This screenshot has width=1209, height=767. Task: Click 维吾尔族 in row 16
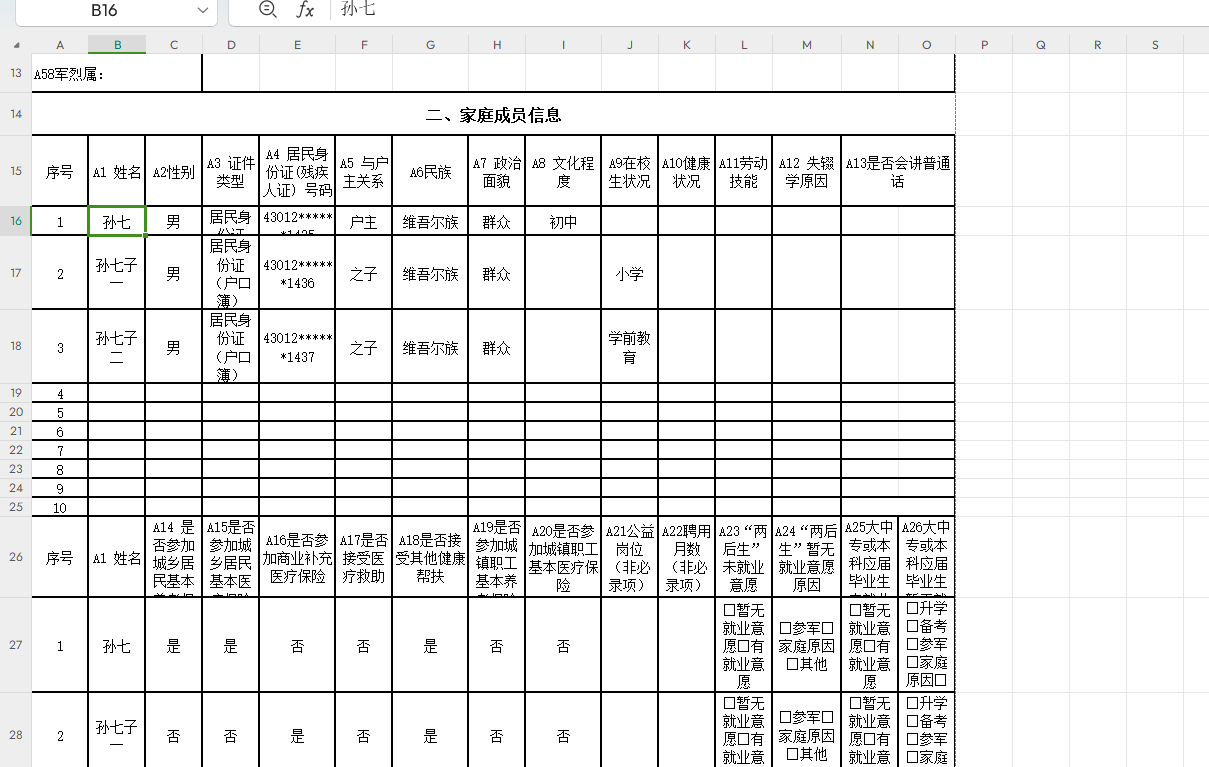430,221
